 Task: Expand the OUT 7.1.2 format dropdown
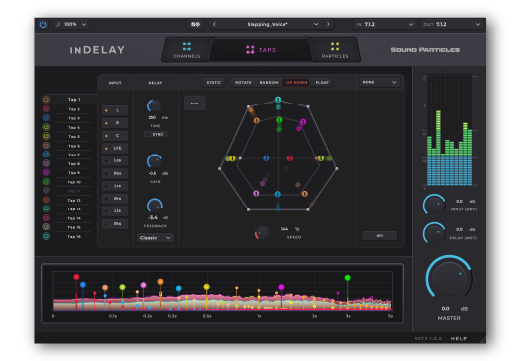click(x=451, y=24)
